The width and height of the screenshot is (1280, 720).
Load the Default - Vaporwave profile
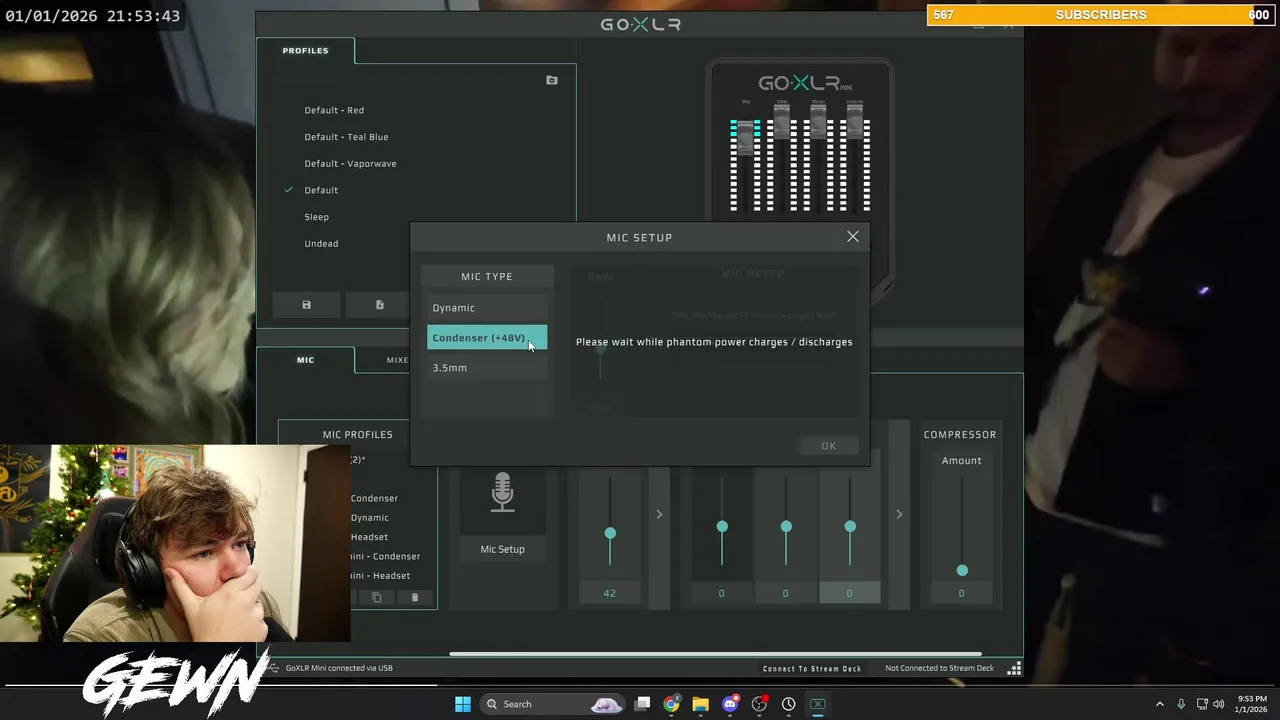[x=350, y=163]
